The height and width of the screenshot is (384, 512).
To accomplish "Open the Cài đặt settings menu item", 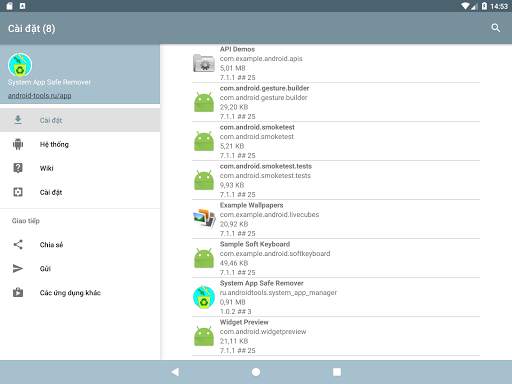I will pos(80,192).
